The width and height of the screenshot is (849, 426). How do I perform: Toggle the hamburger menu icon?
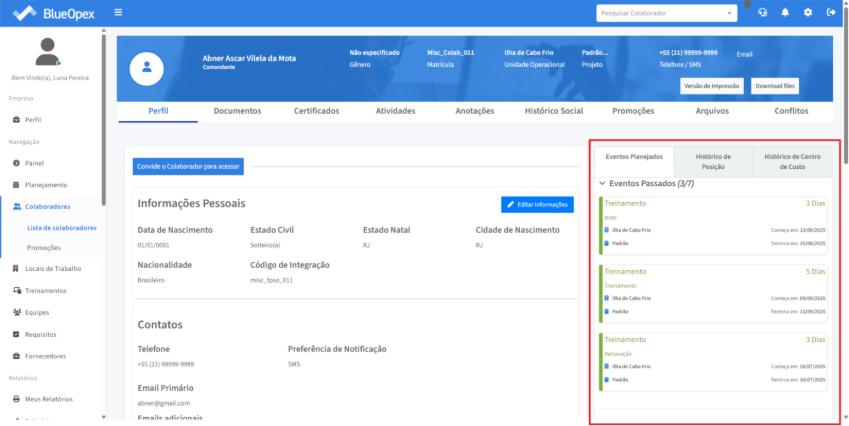point(118,12)
